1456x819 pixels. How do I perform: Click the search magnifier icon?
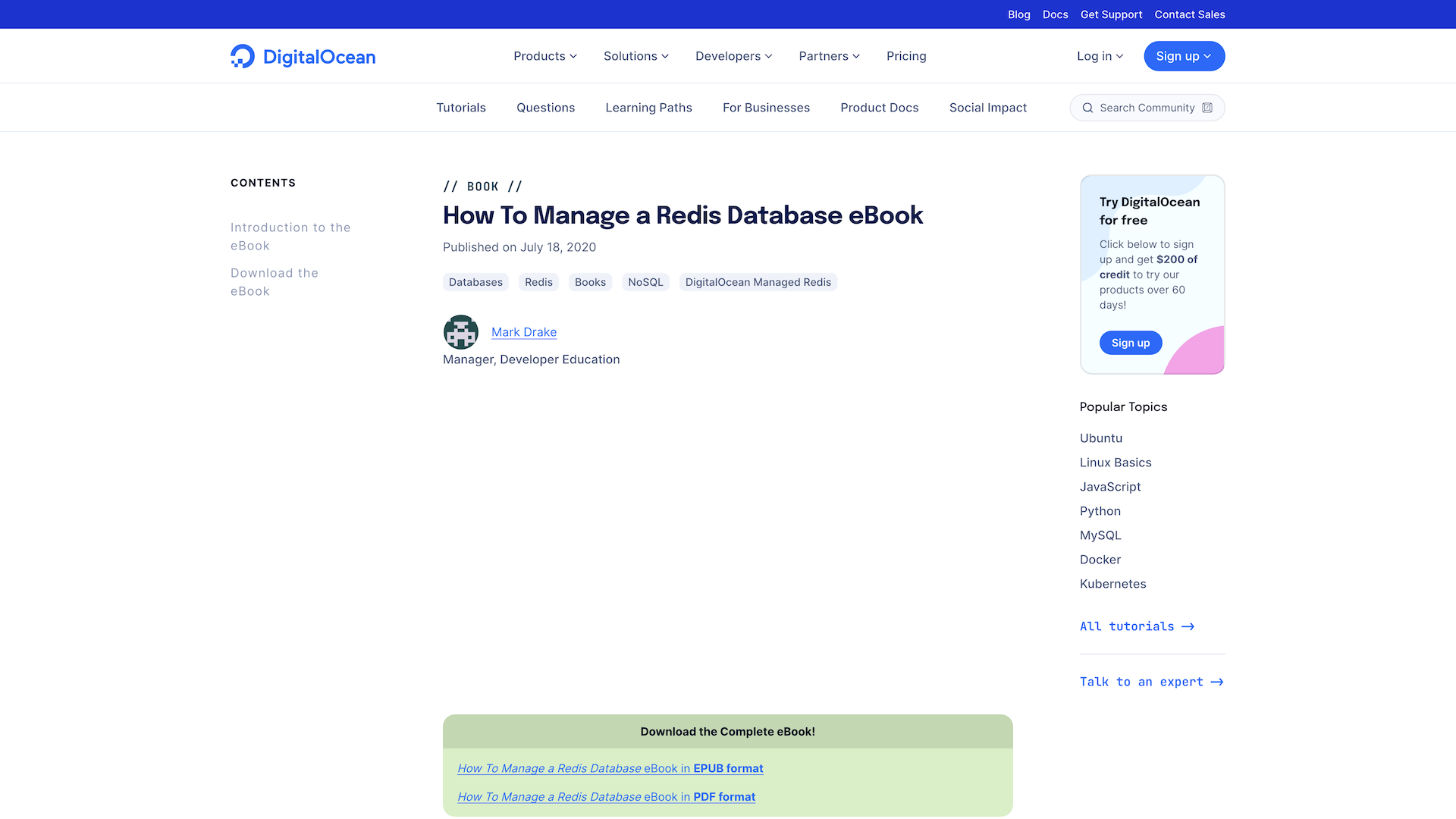1087,108
